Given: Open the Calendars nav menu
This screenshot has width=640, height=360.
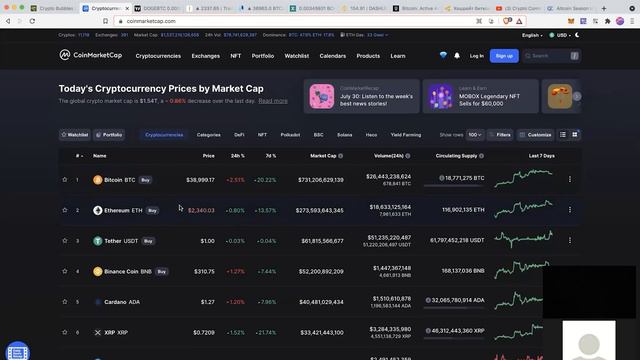Looking at the screenshot, I should (x=333, y=56).
